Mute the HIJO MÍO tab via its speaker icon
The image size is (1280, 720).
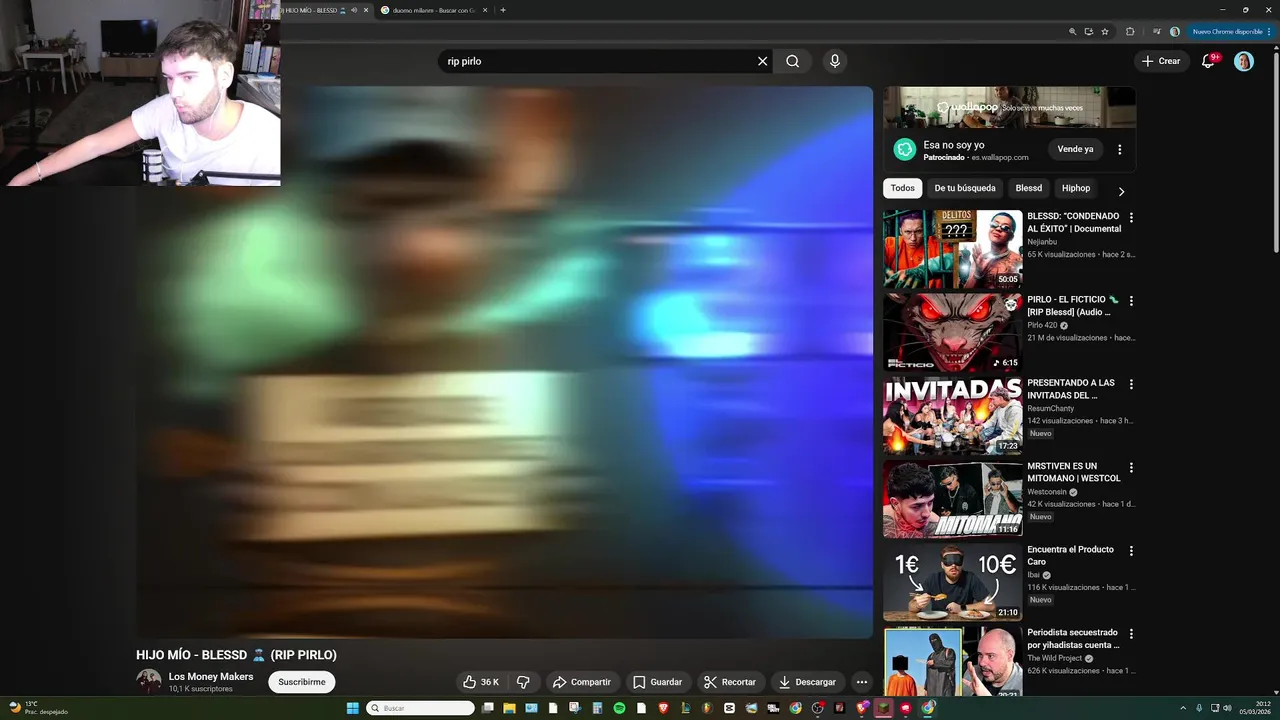coord(354,10)
